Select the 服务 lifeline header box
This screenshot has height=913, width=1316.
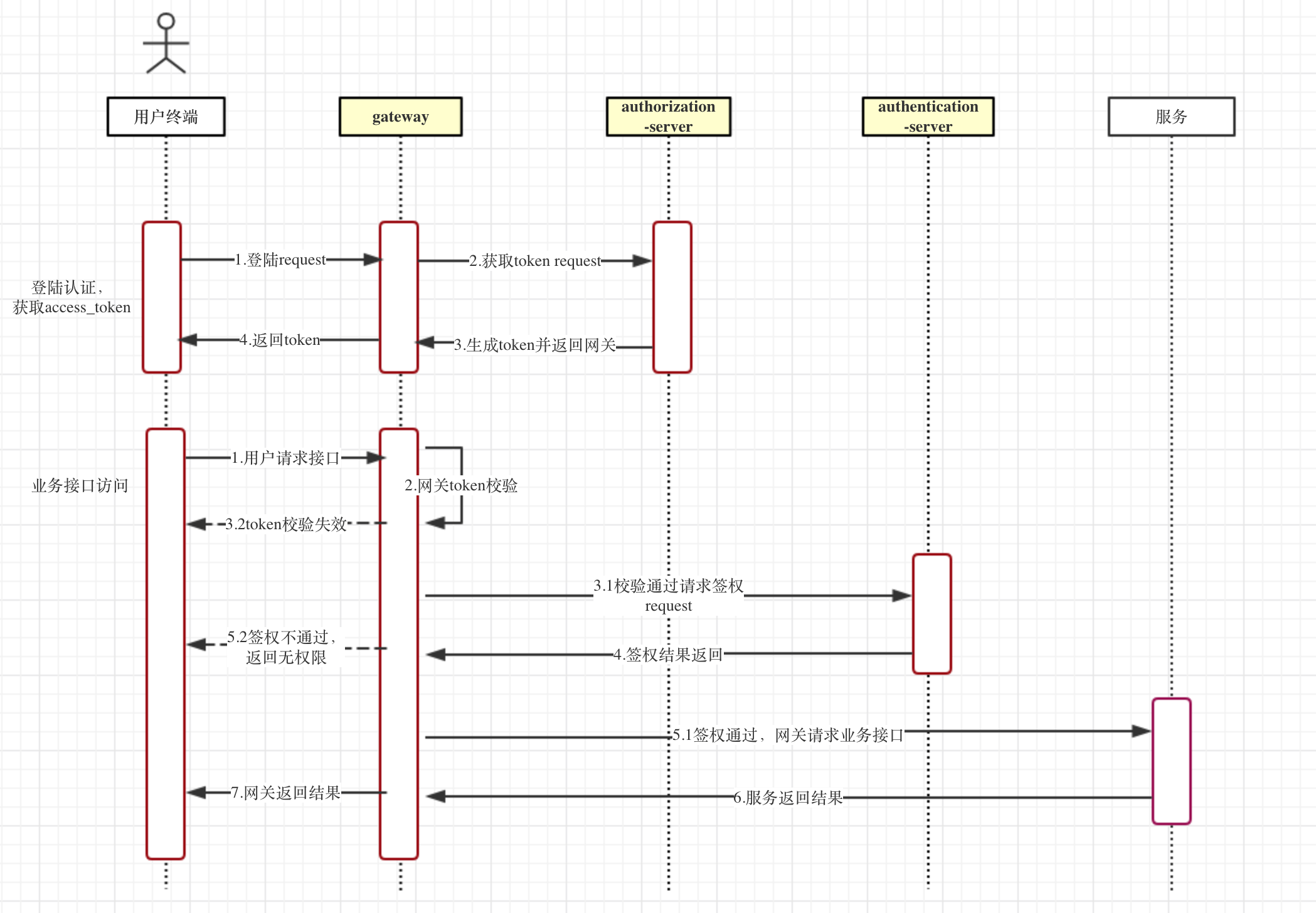[1171, 117]
